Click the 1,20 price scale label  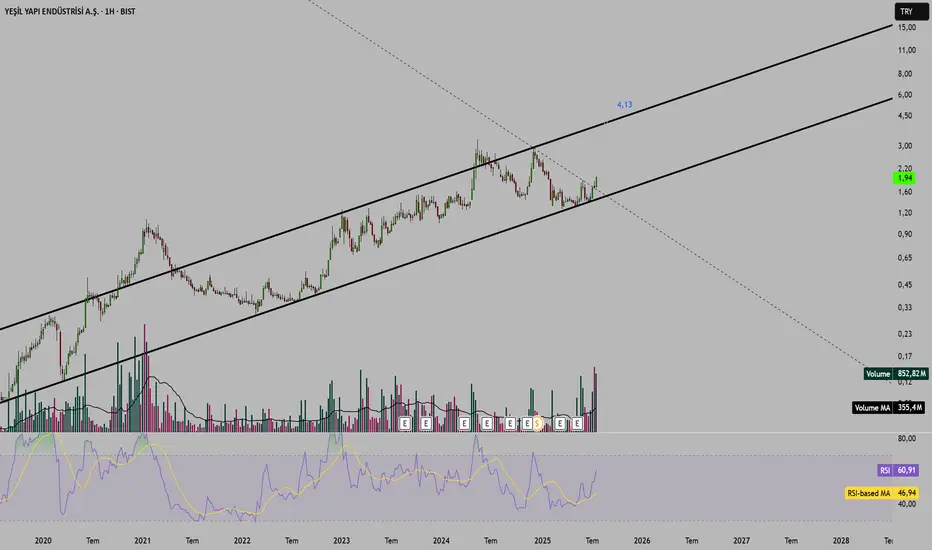point(905,212)
